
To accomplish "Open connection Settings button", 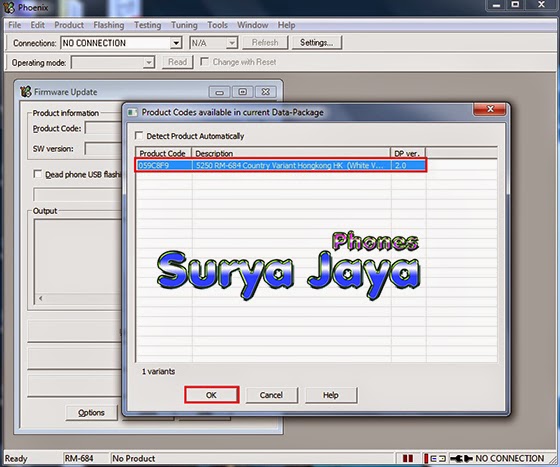I will tap(316, 42).
